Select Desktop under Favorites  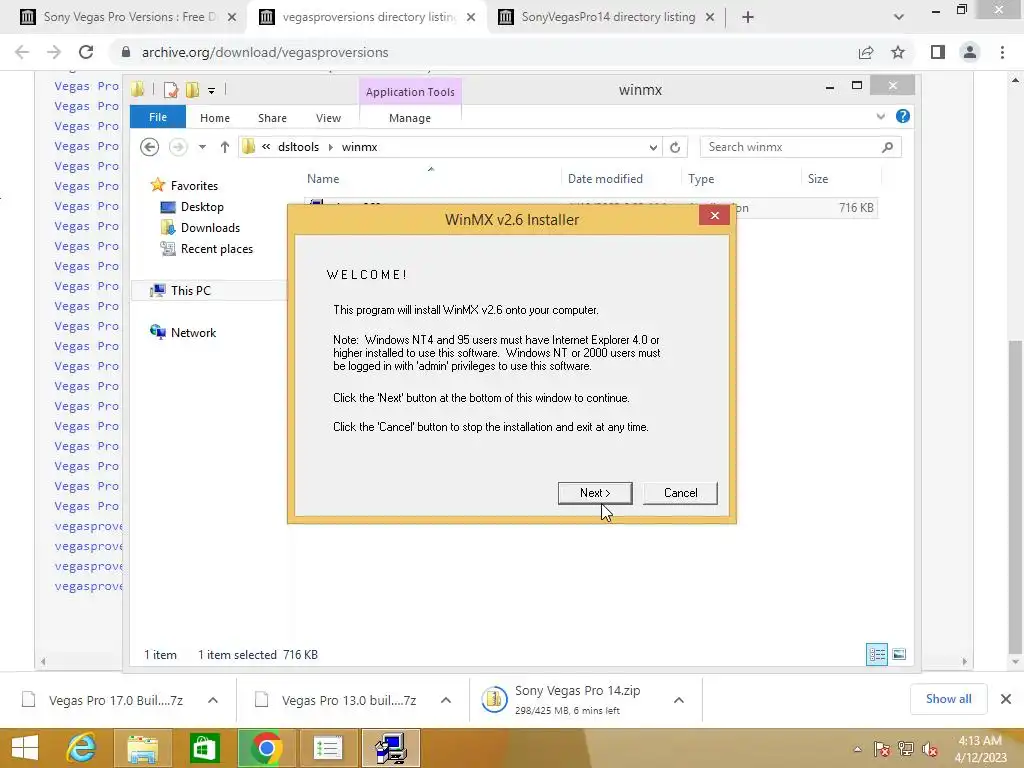pyautogui.click(x=202, y=207)
